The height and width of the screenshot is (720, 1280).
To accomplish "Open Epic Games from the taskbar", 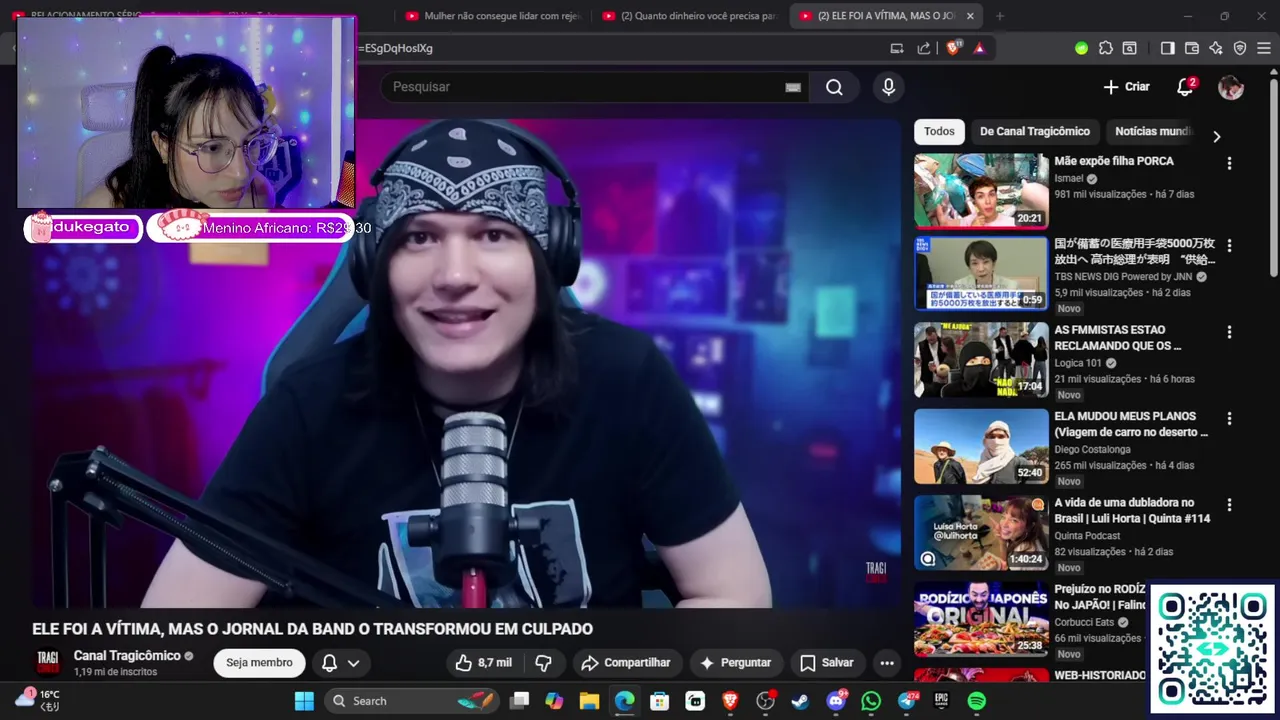I will [941, 701].
